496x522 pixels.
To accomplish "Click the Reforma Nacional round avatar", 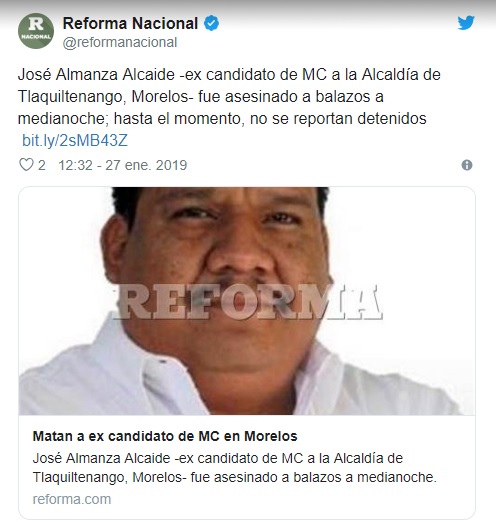I will 36,31.
